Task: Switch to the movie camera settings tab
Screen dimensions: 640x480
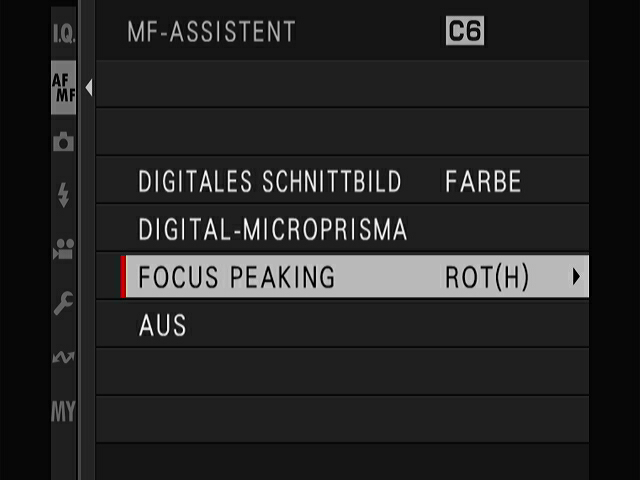Action: 63,251
